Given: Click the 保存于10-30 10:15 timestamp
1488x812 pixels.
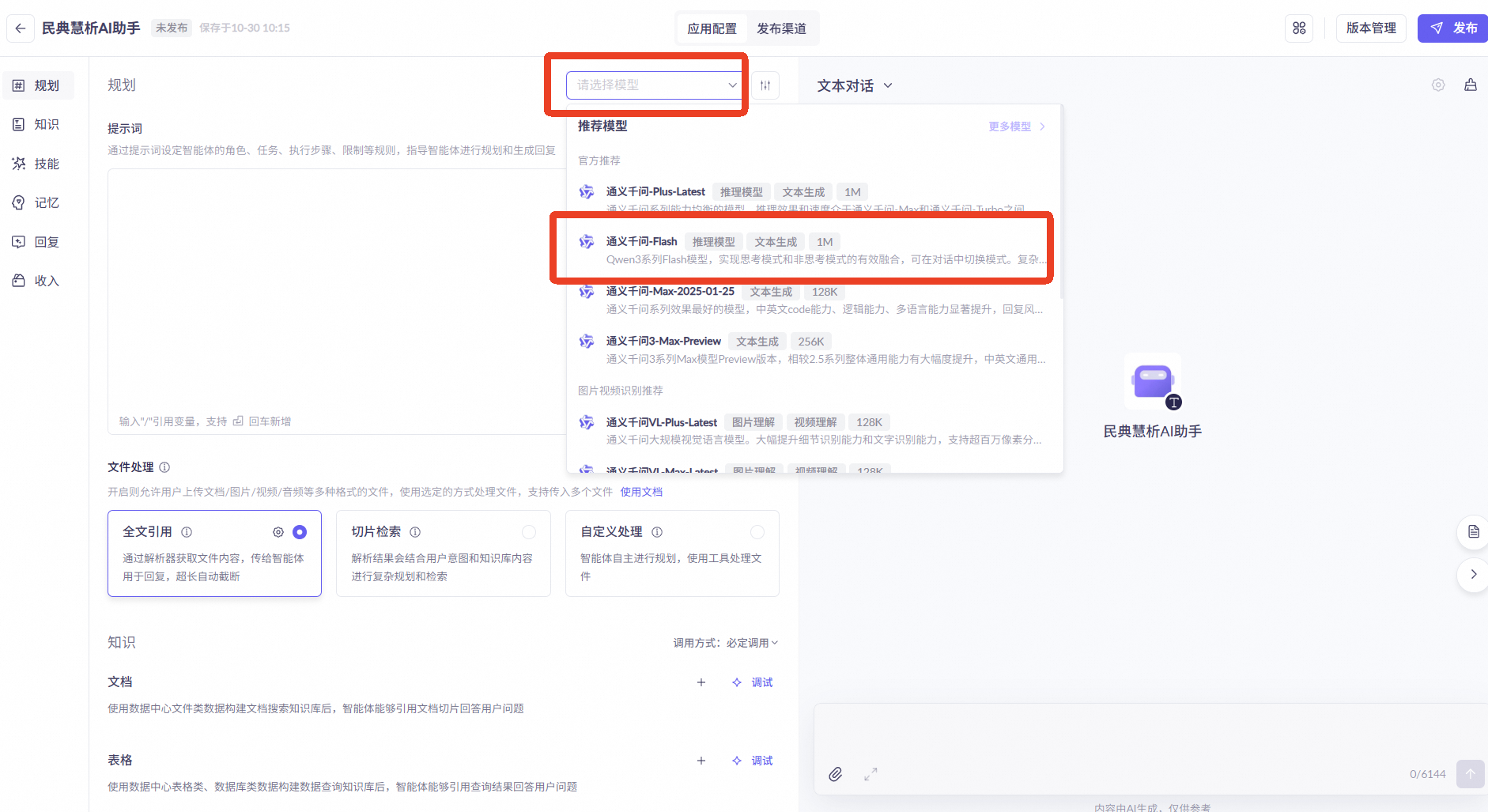Looking at the screenshot, I should 245,28.
